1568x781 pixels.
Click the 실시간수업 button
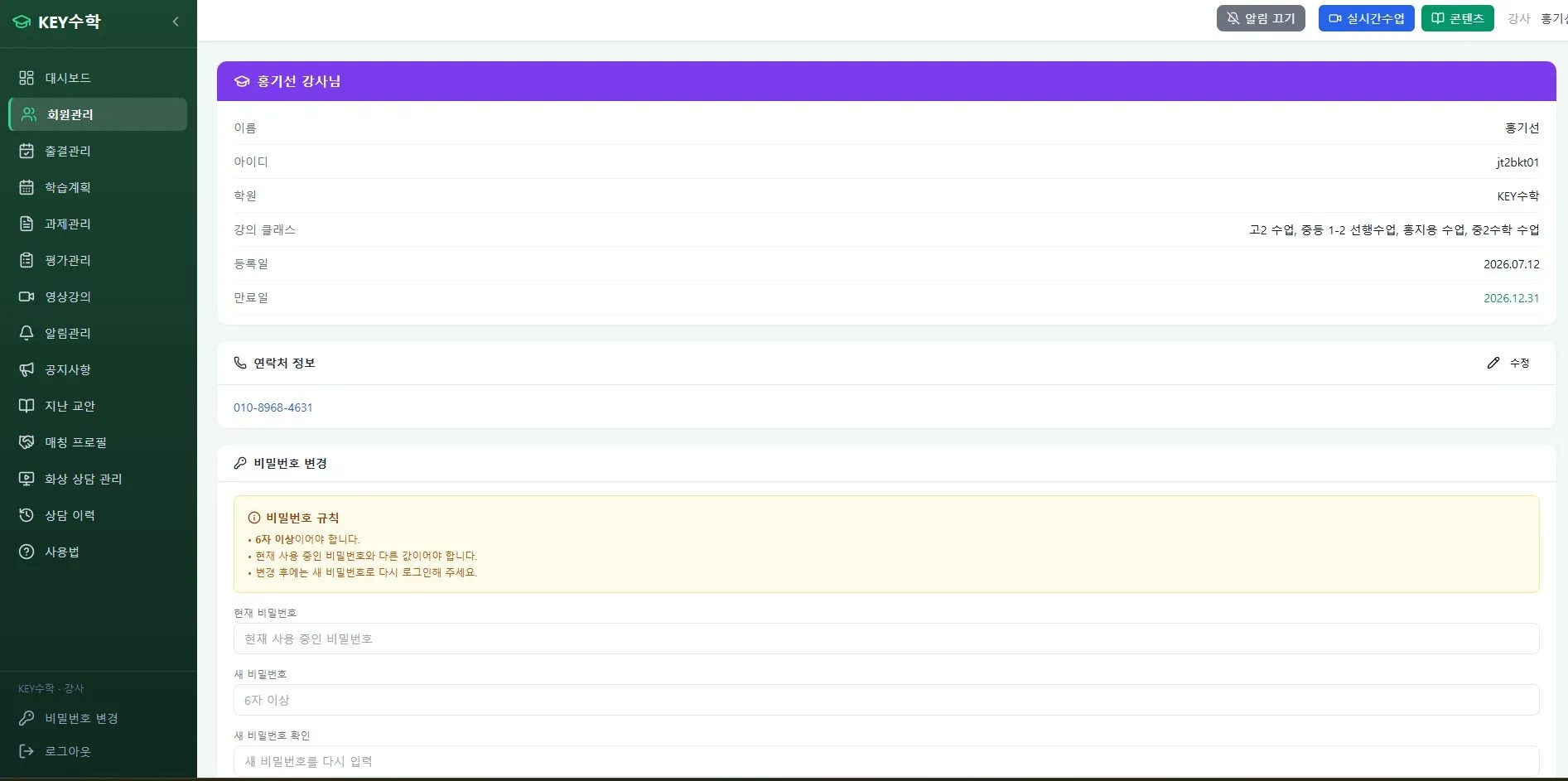tap(1366, 18)
